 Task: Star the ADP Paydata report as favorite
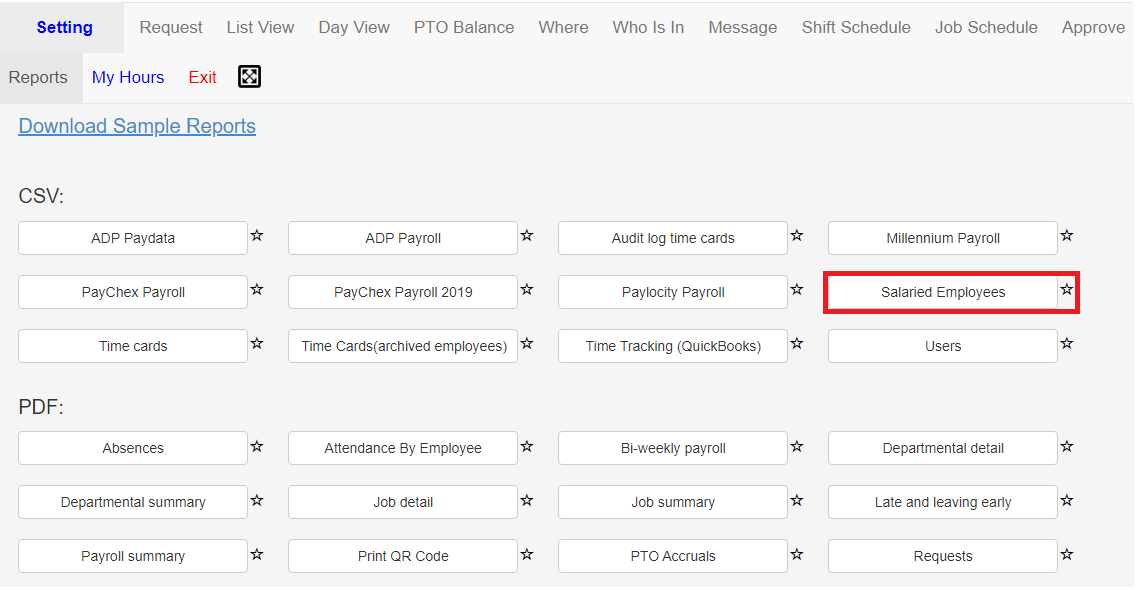click(x=257, y=235)
